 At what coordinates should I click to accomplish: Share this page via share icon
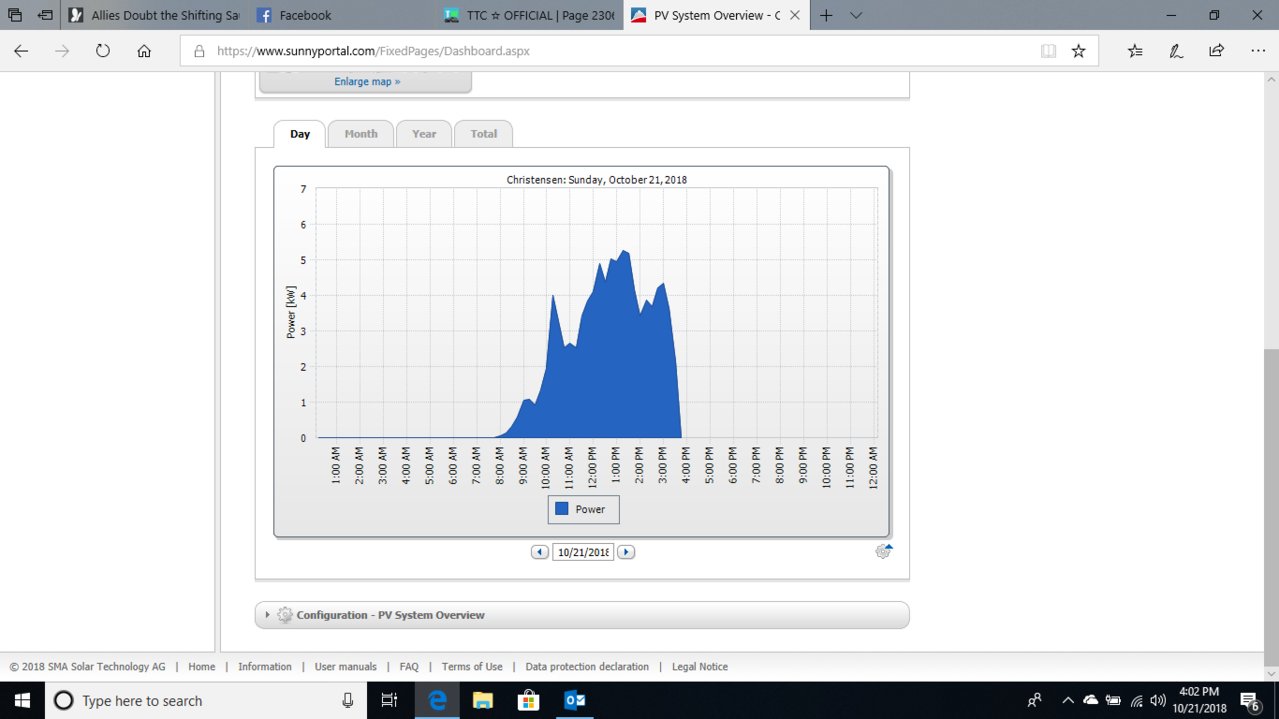[x=1216, y=51]
